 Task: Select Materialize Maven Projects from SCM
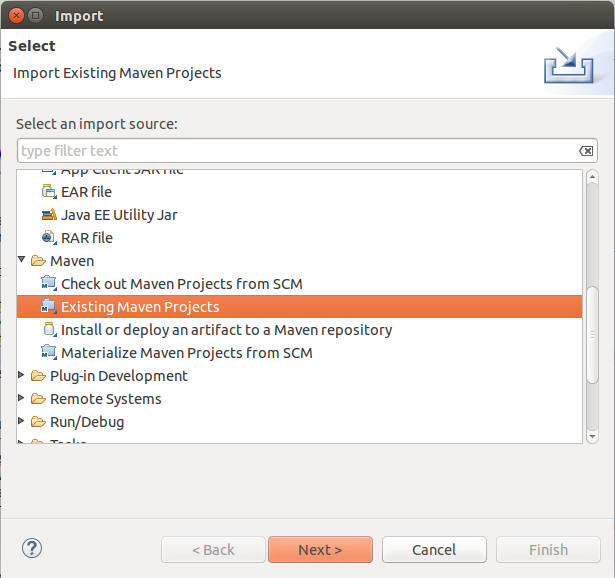point(186,353)
